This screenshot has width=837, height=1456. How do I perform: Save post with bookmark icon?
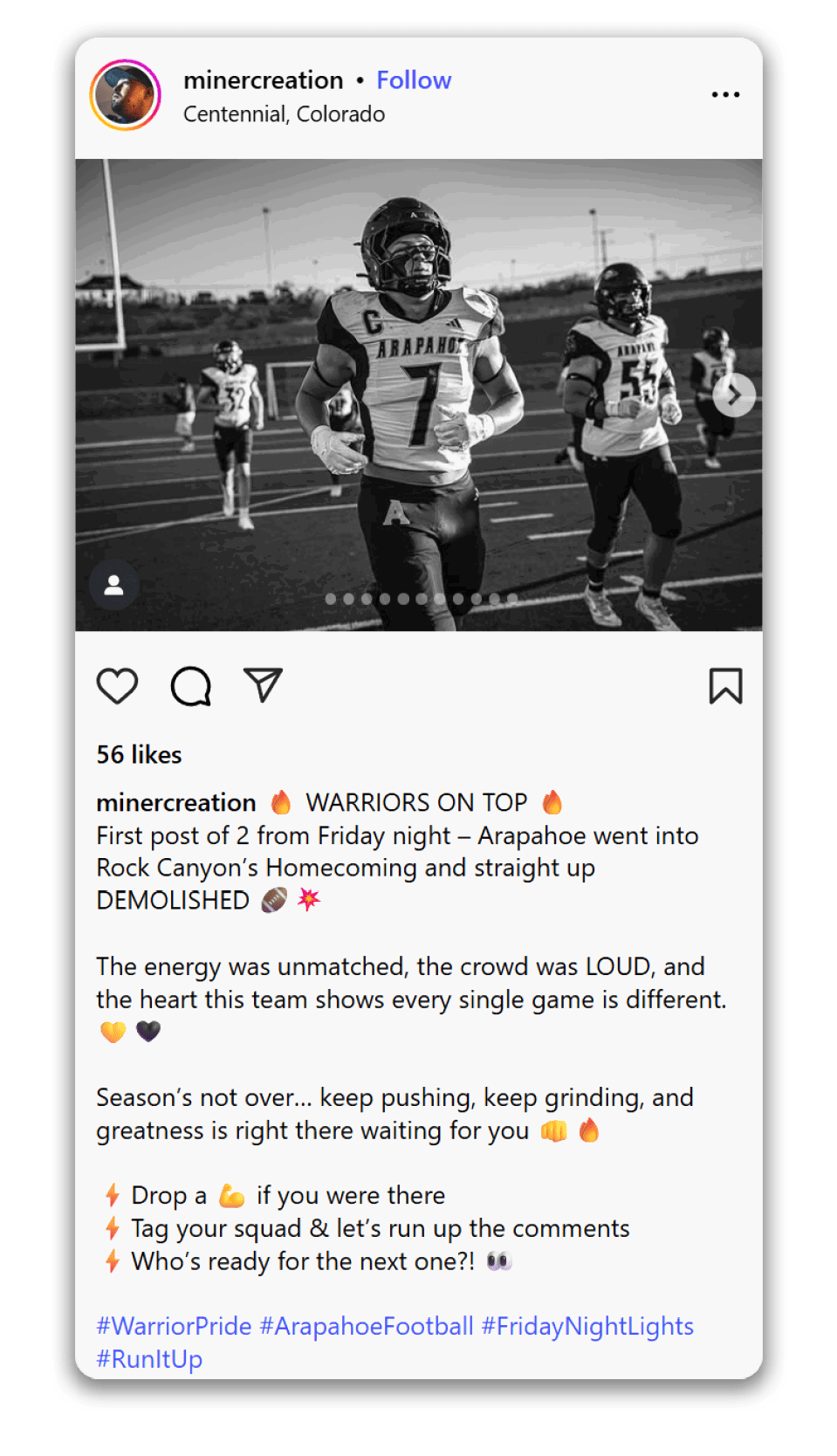725,686
